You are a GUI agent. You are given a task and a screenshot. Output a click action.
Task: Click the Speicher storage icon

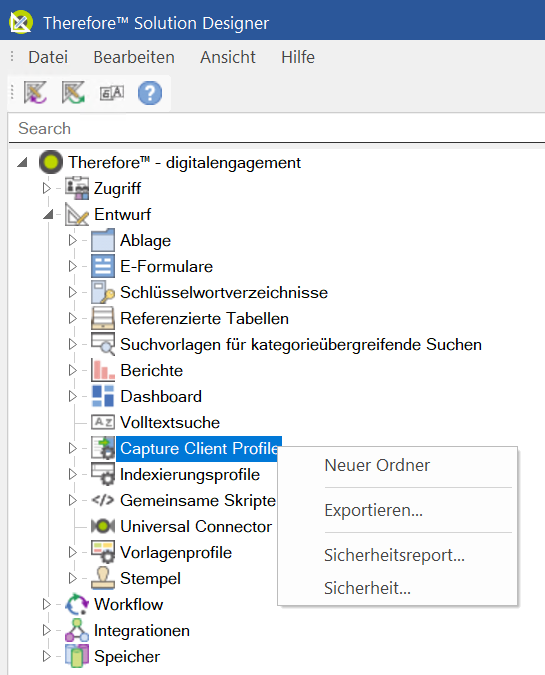pyautogui.click(x=77, y=656)
